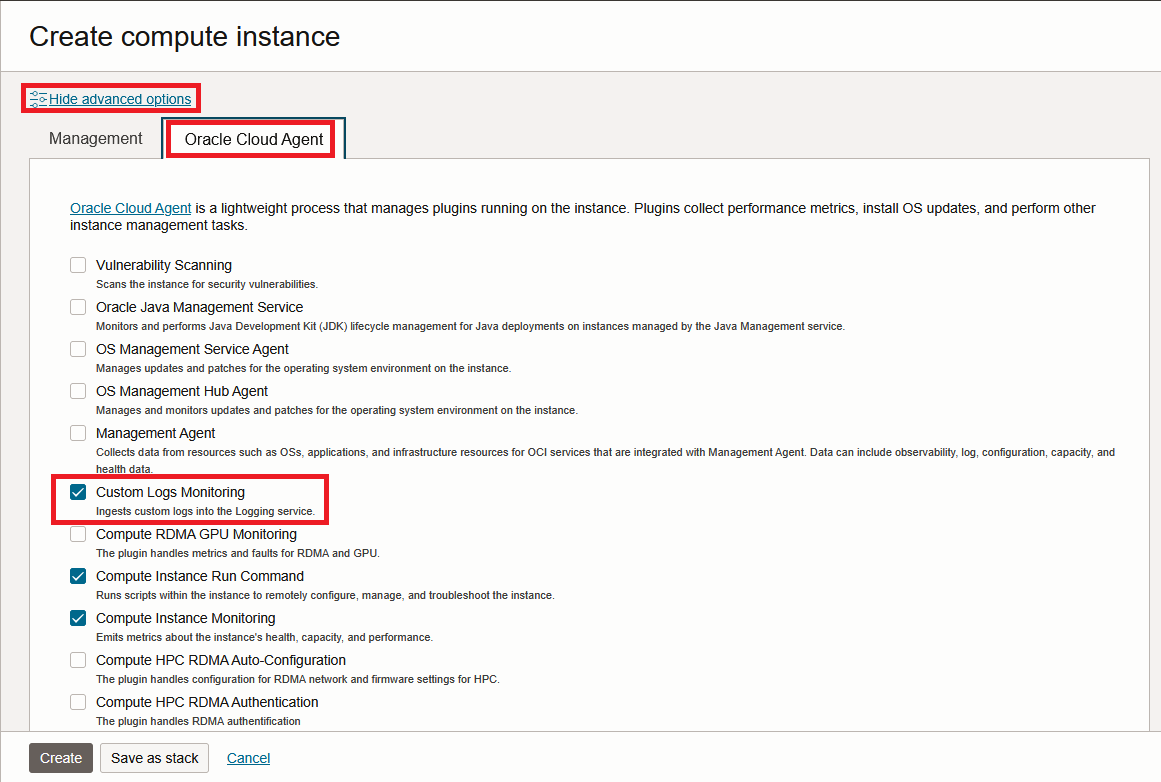1161x782 pixels.
Task: Enable OS Management Service Agent plugin
Action: [78, 349]
